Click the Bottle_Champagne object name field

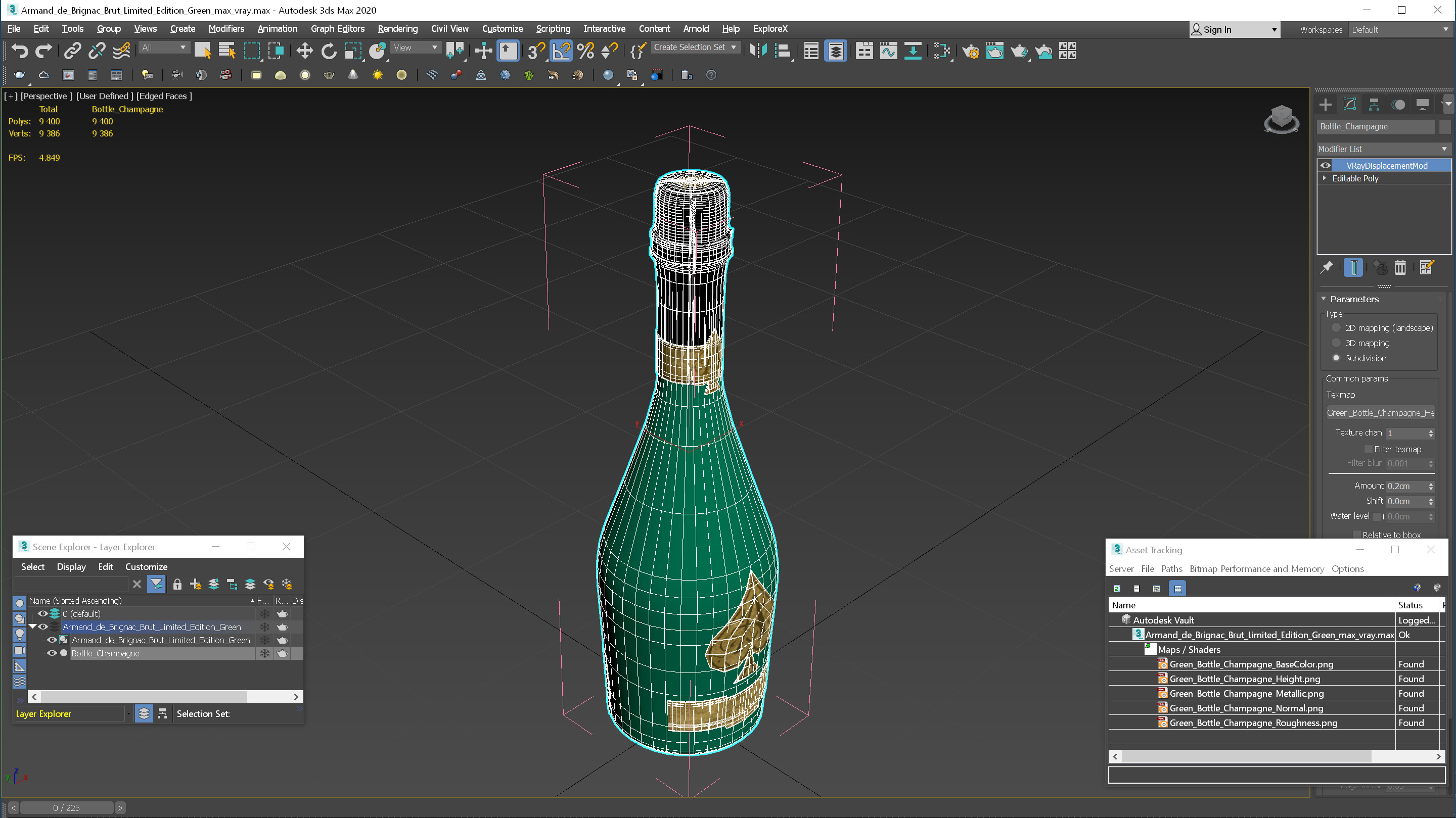tap(1376, 127)
